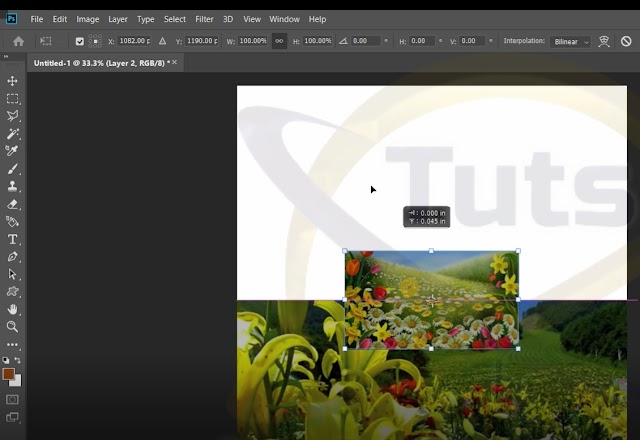Select the Hand tool
640x440 pixels.
(x=12, y=309)
